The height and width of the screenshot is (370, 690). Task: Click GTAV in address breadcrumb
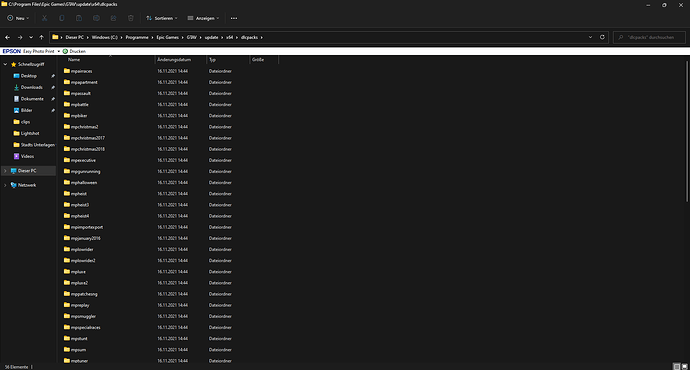(x=191, y=37)
